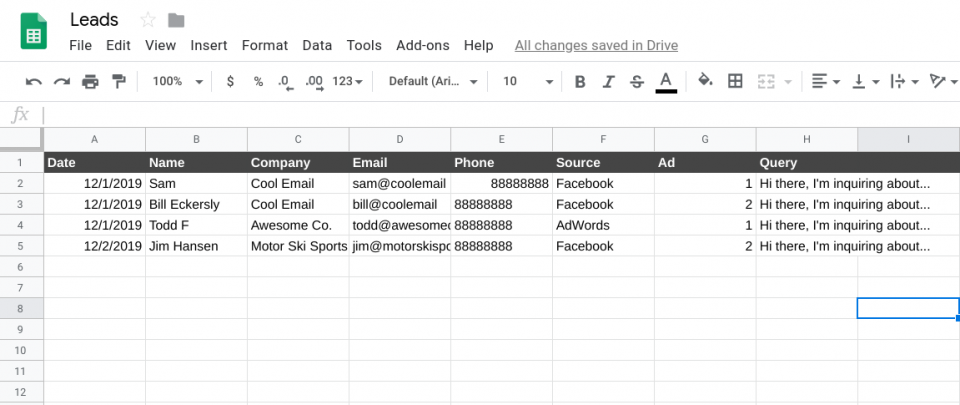Click the print icon
The width and height of the screenshot is (960, 405).
tap(91, 81)
